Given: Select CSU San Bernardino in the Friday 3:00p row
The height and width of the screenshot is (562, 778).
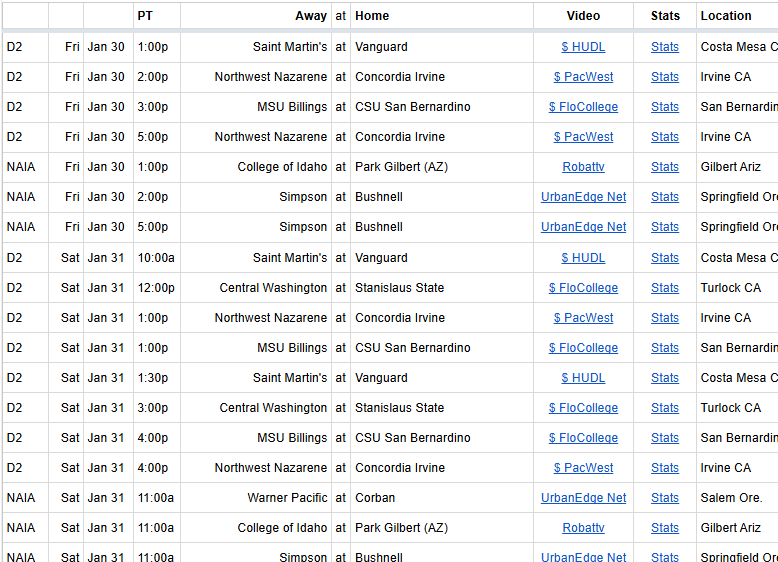Looking at the screenshot, I should 442,107.
